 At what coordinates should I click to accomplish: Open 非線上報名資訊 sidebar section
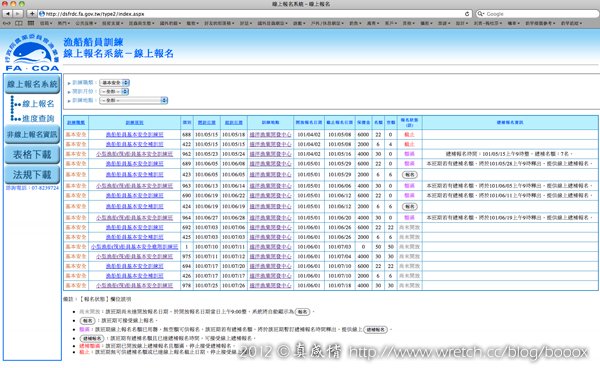32,134
